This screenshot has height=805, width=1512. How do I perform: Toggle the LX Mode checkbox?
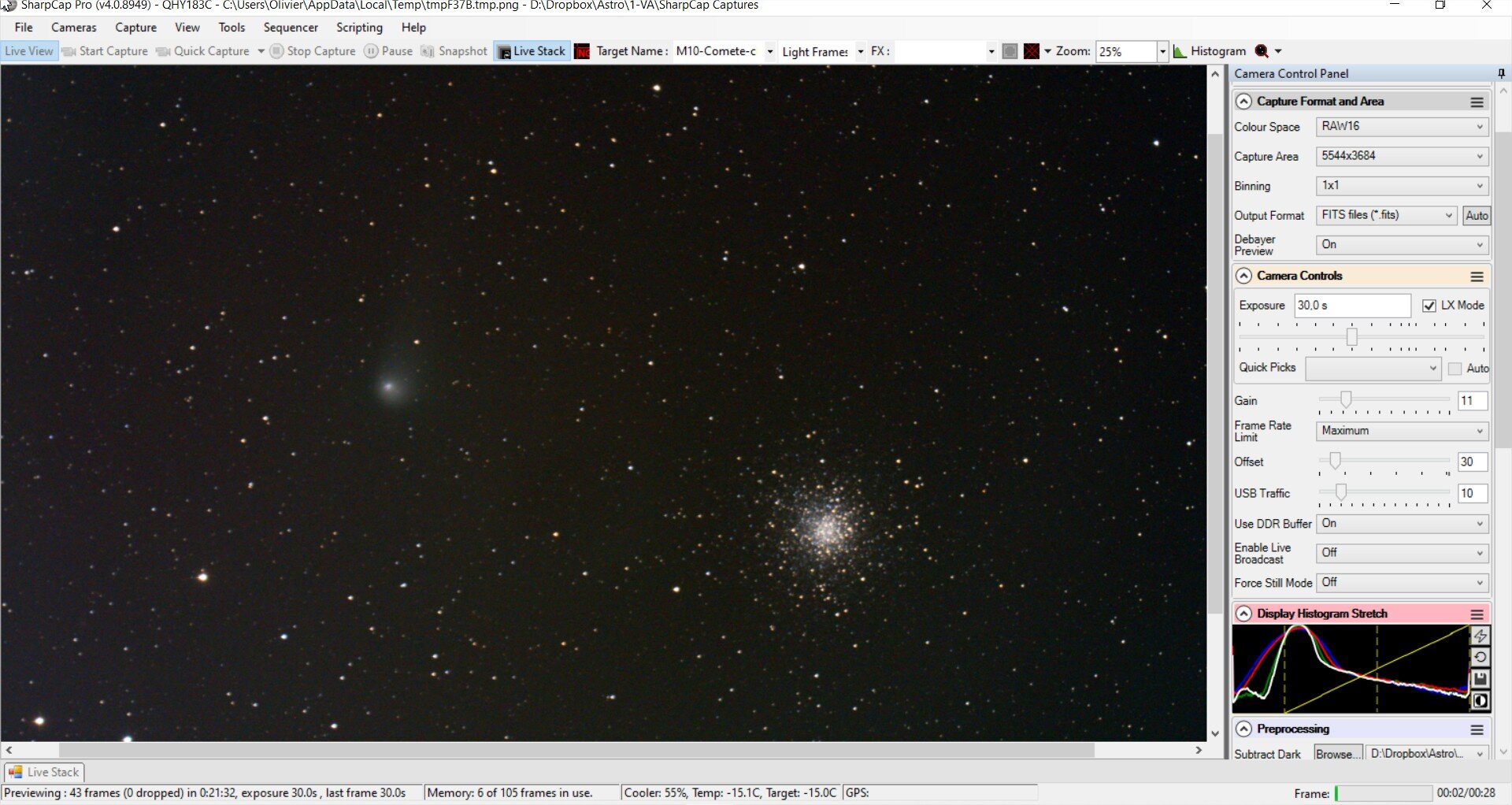click(x=1429, y=306)
